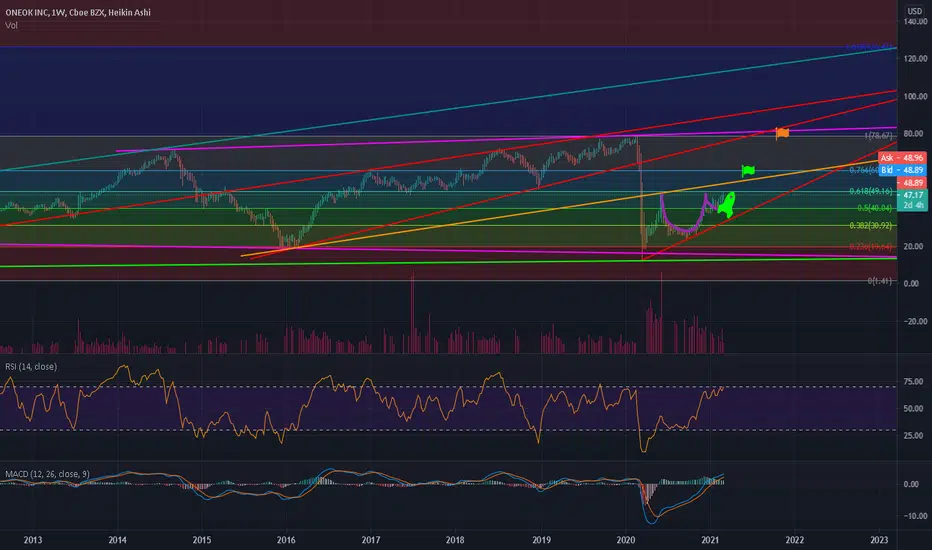Click the green 47.17 current price label
Viewport: 932px width, 550px height.
(x=912, y=200)
